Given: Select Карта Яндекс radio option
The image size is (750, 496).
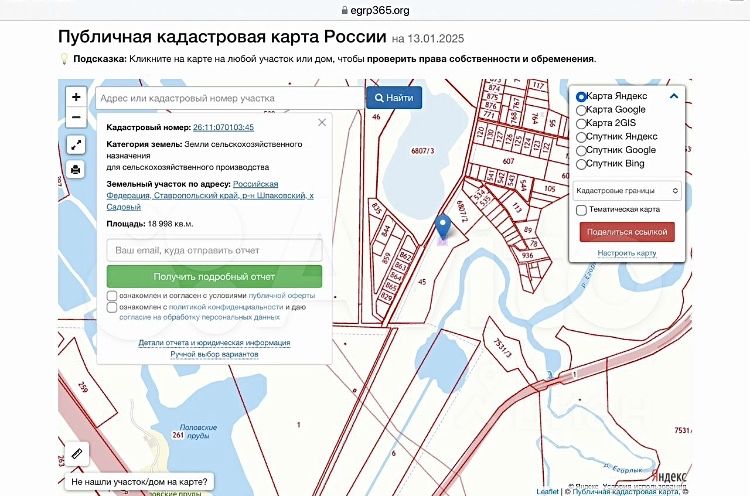Looking at the screenshot, I should (581, 97).
